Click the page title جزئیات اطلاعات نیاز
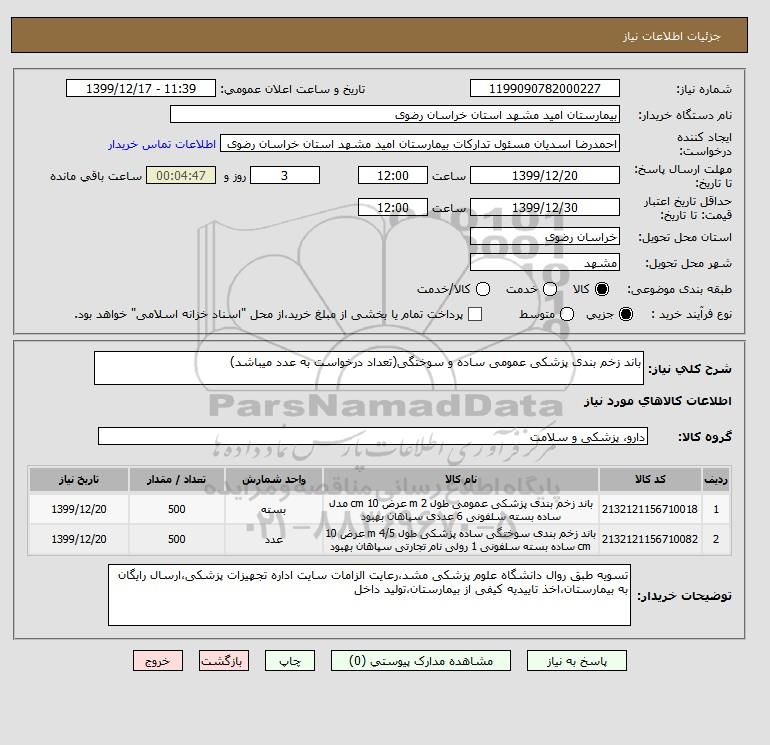The height and width of the screenshot is (745, 770). pyautogui.click(x=671, y=36)
